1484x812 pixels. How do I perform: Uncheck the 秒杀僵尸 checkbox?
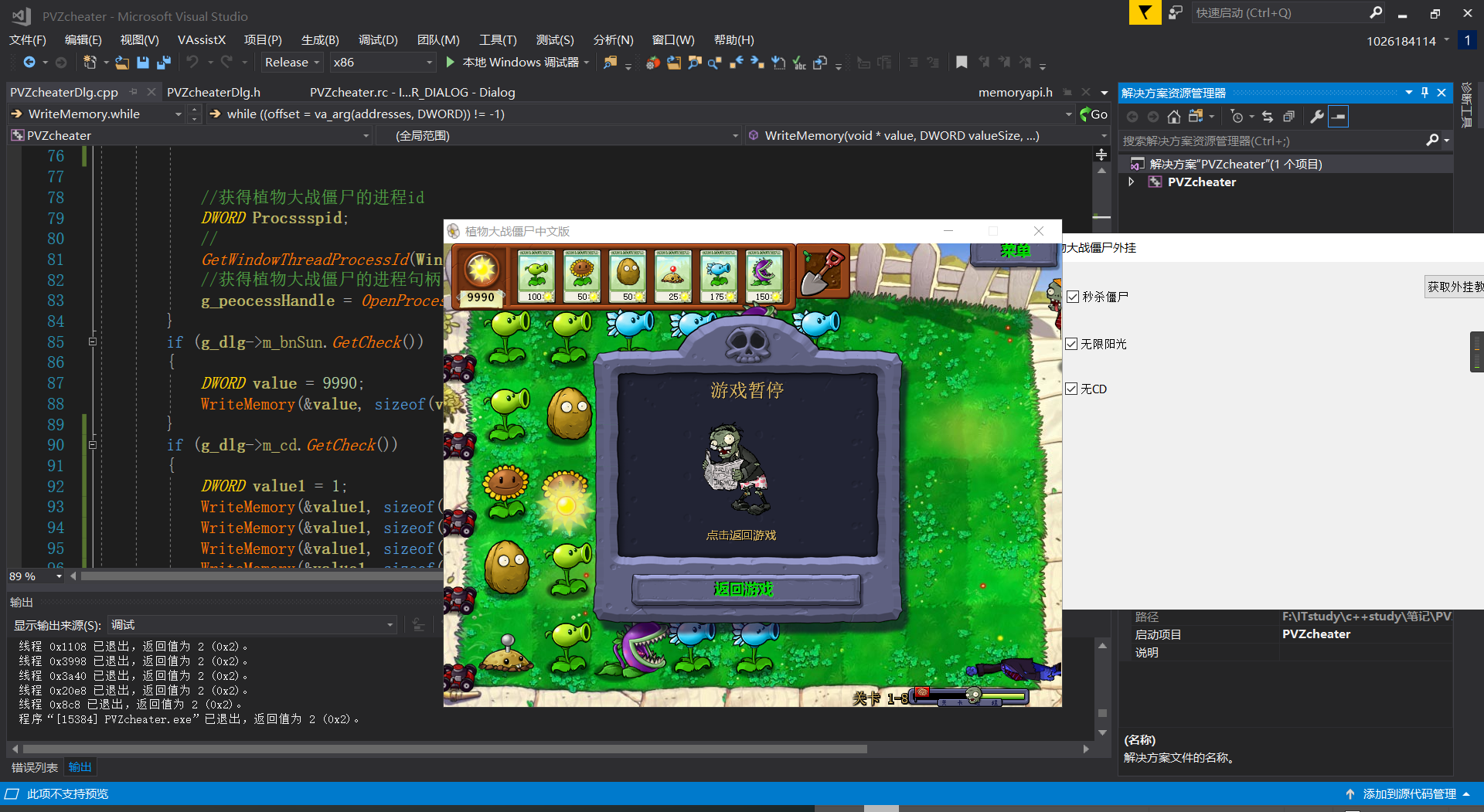tap(1073, 297)
